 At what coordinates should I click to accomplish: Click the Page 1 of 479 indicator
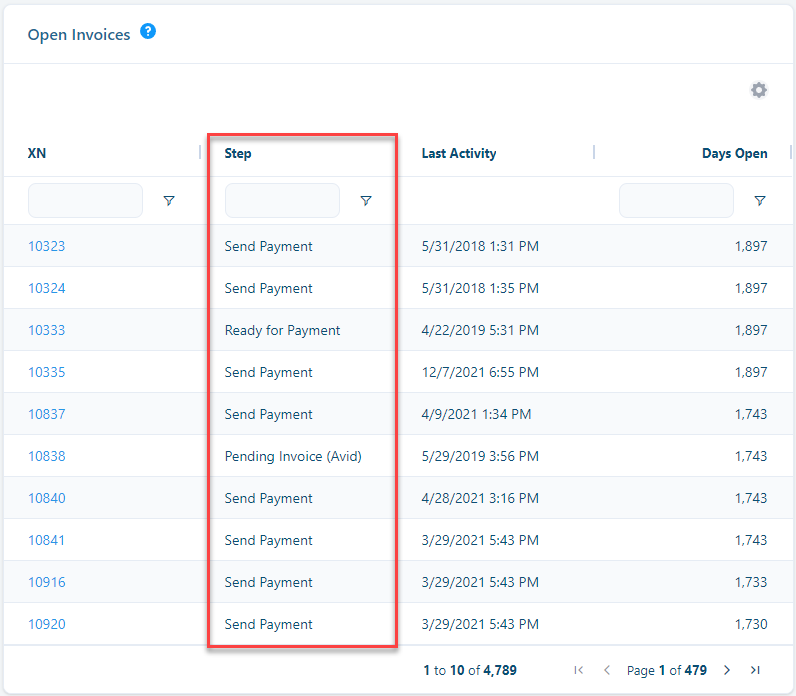coord(667,670)
